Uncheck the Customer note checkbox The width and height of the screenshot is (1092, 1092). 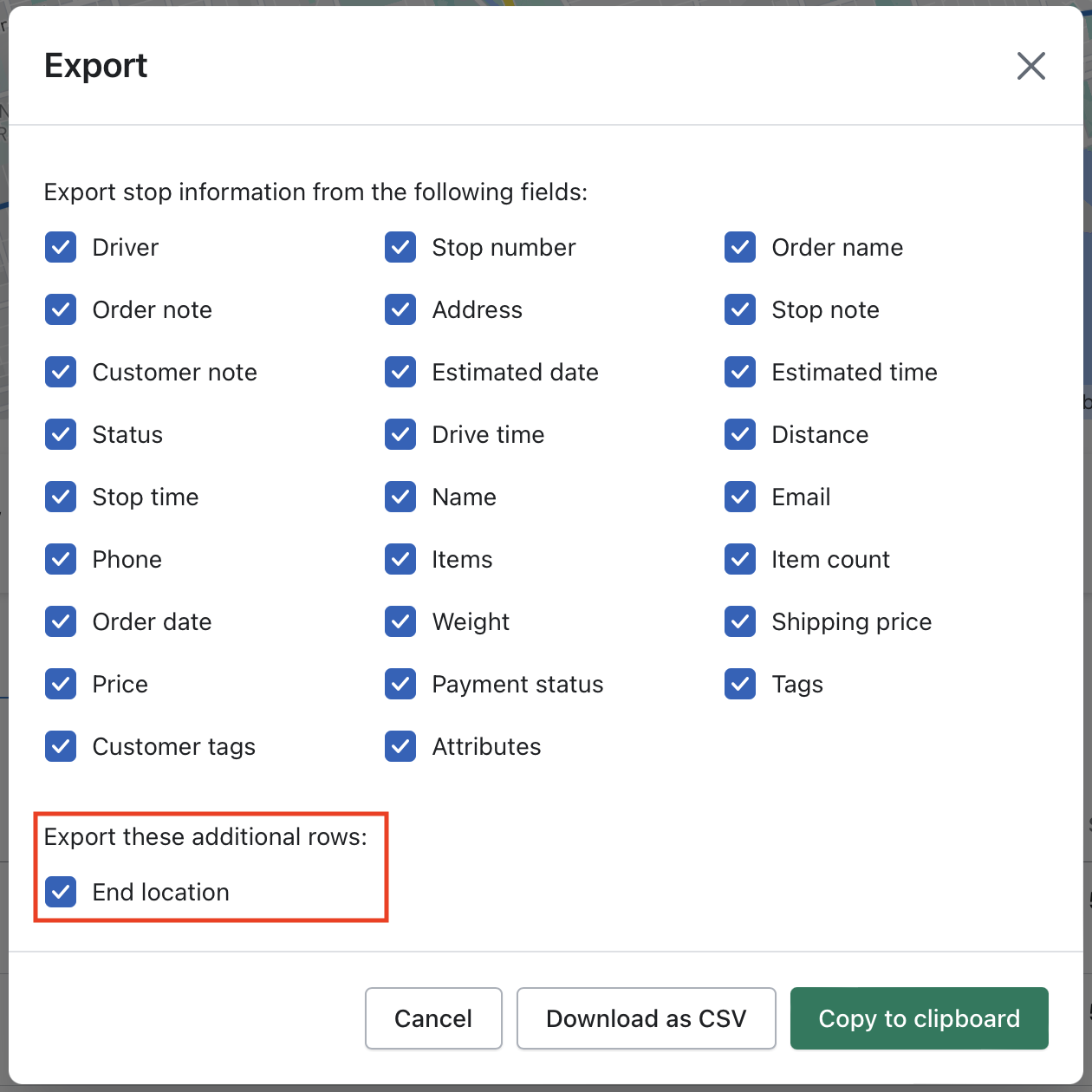(61, 372)
